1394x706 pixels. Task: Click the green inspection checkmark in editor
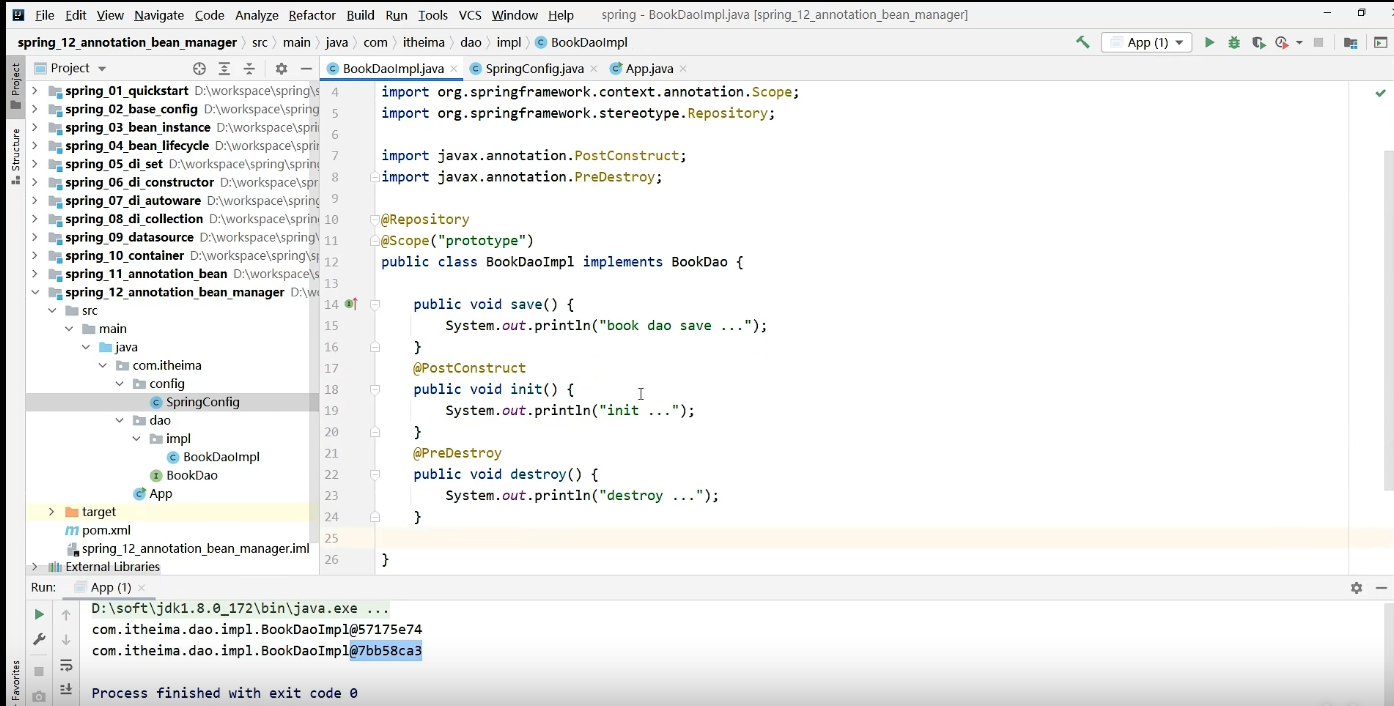(x=1381, y=93)
